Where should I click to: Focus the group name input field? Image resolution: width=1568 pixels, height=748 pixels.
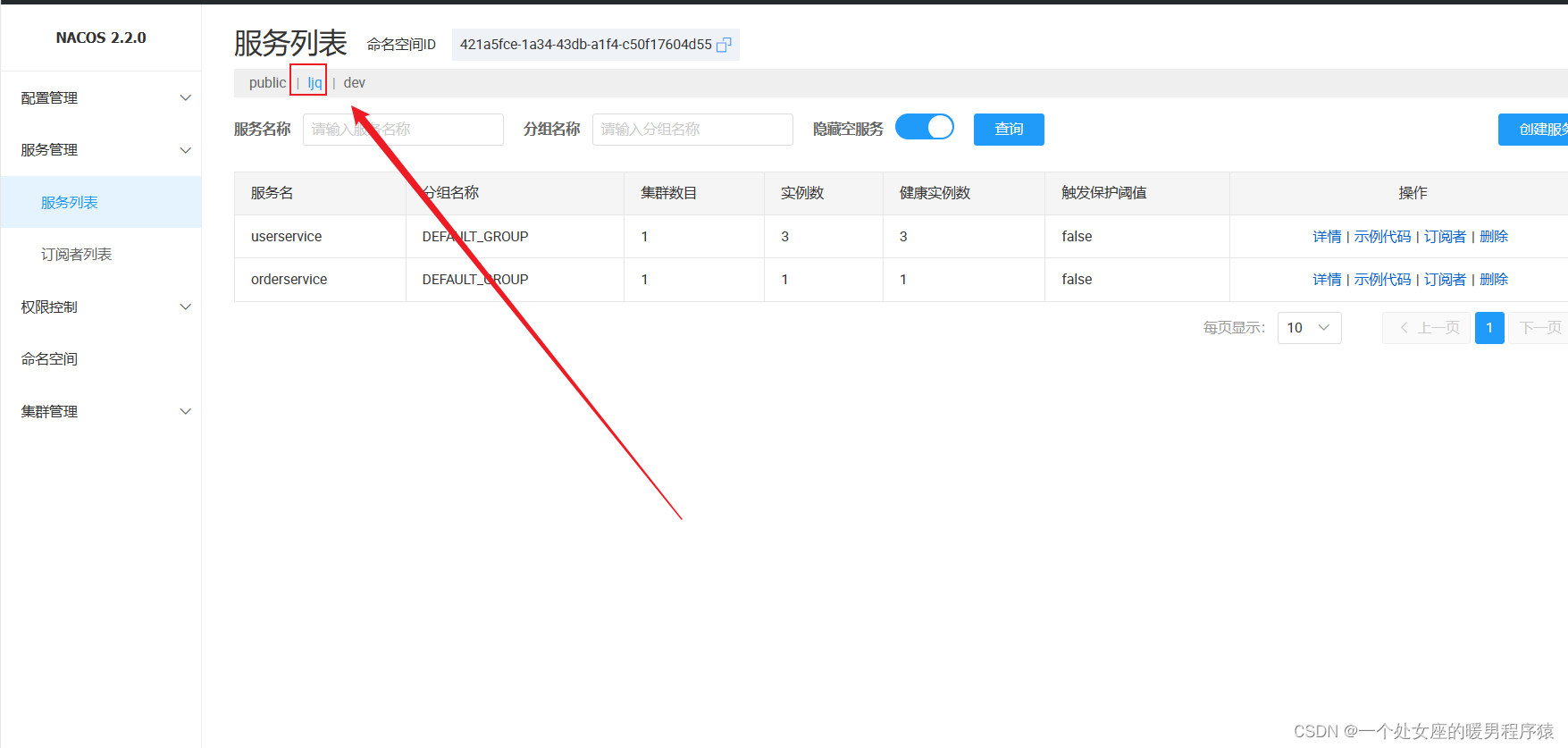point(692,130)
